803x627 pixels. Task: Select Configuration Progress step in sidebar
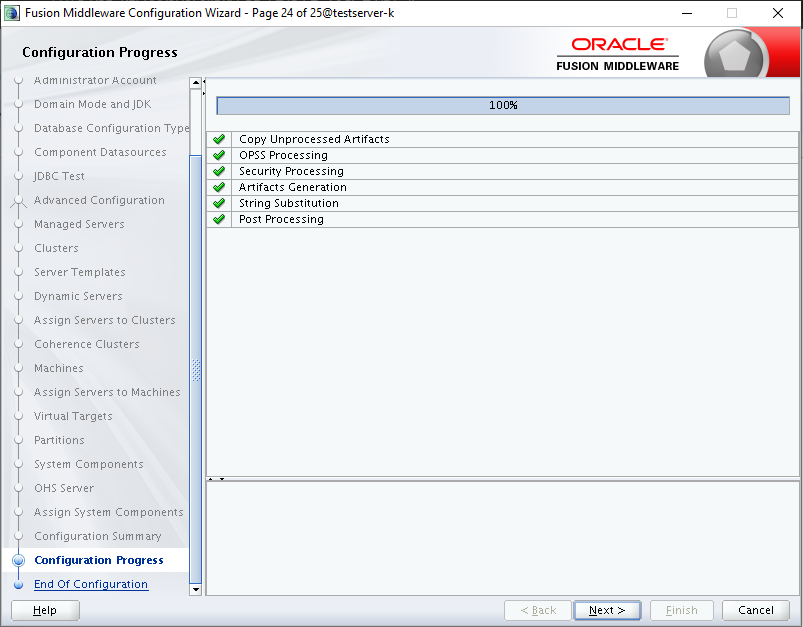(x=98, y=560)
